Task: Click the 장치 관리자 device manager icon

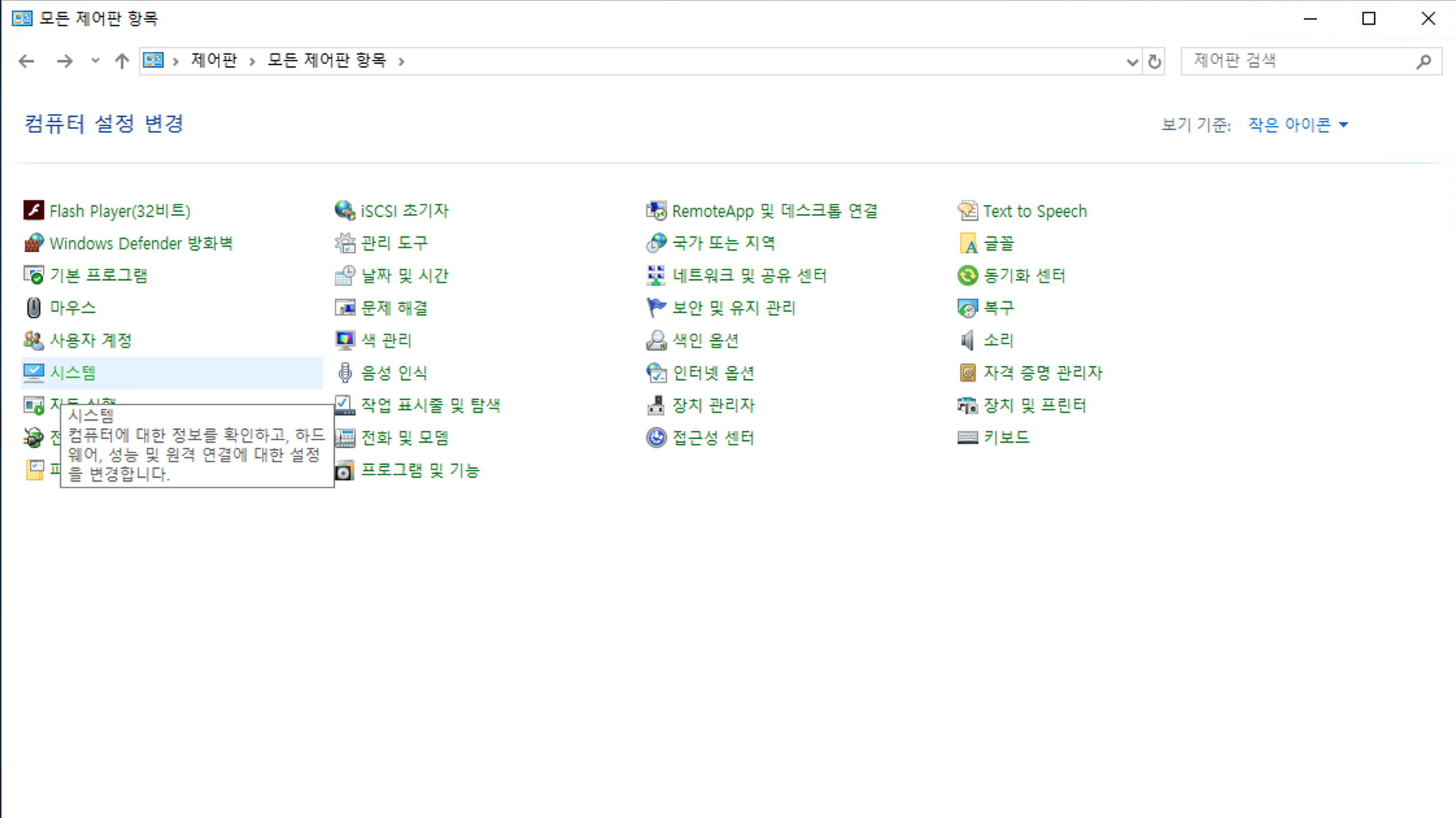Action: [x=656, y=405]
